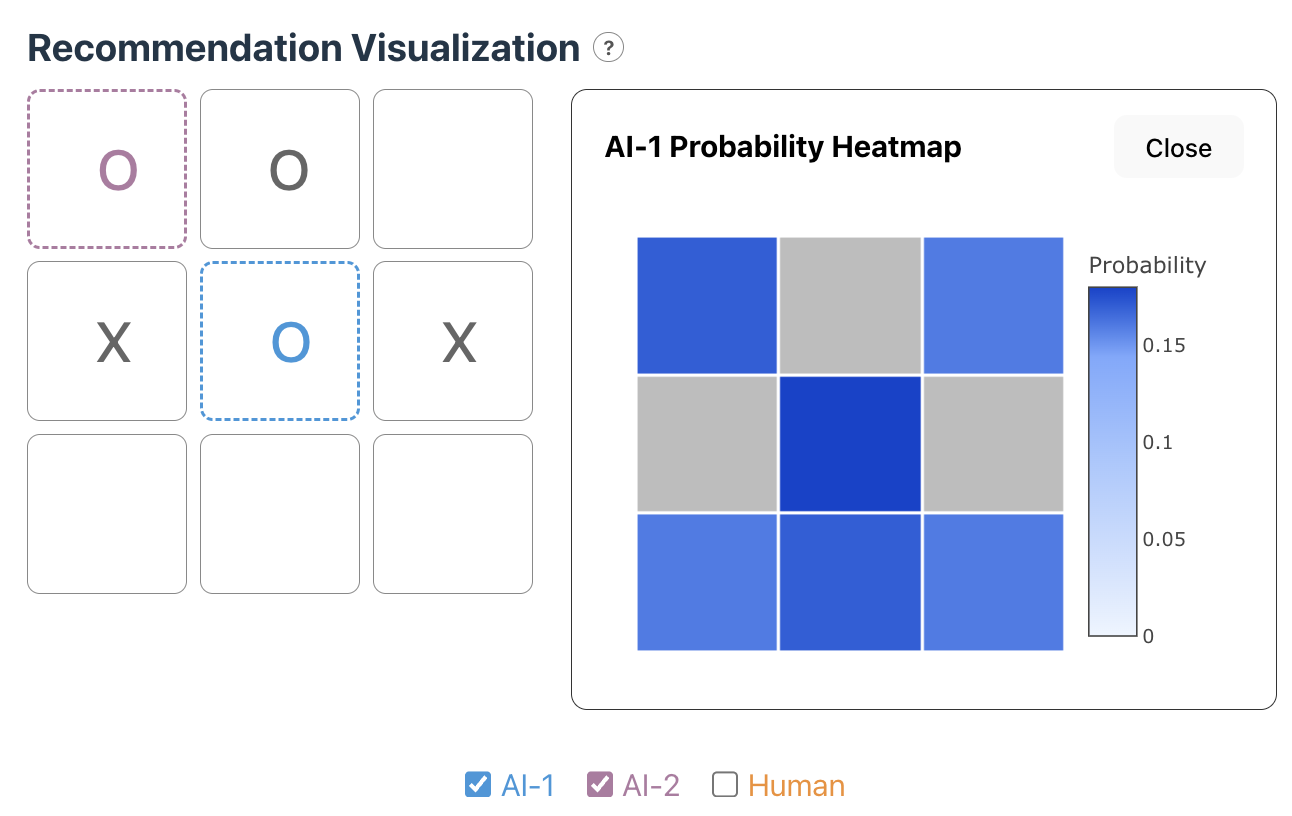Click the empty top-right board cell
Viewport: 1292px width, 816px height.
point(452,168)
